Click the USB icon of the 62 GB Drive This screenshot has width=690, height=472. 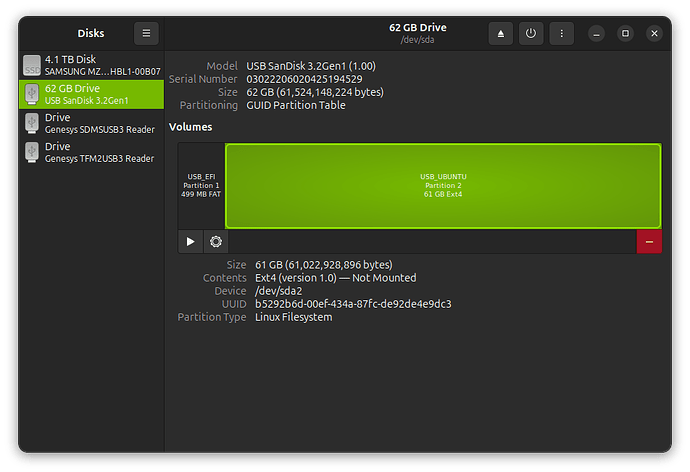click(x=32, y=94)
